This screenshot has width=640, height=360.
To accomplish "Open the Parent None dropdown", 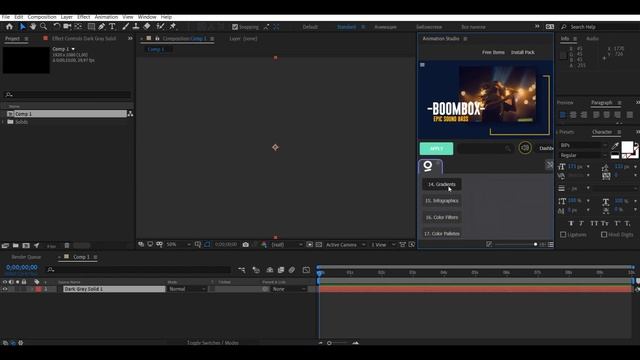I will pyautogui.click(x=289, y=289).
